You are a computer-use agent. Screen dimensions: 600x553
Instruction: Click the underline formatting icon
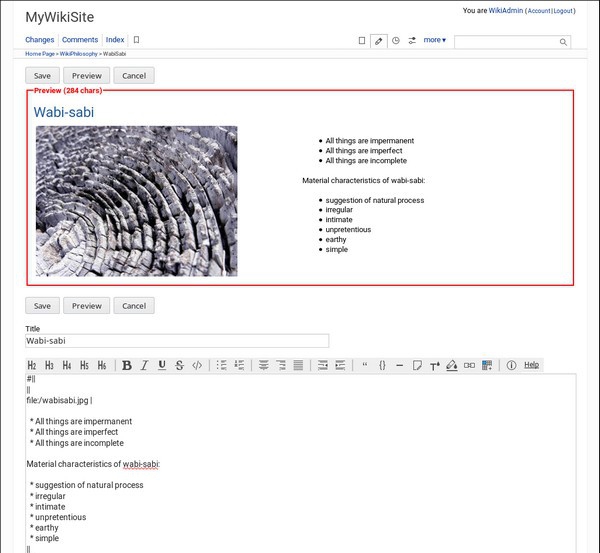(x=162, y=366)
